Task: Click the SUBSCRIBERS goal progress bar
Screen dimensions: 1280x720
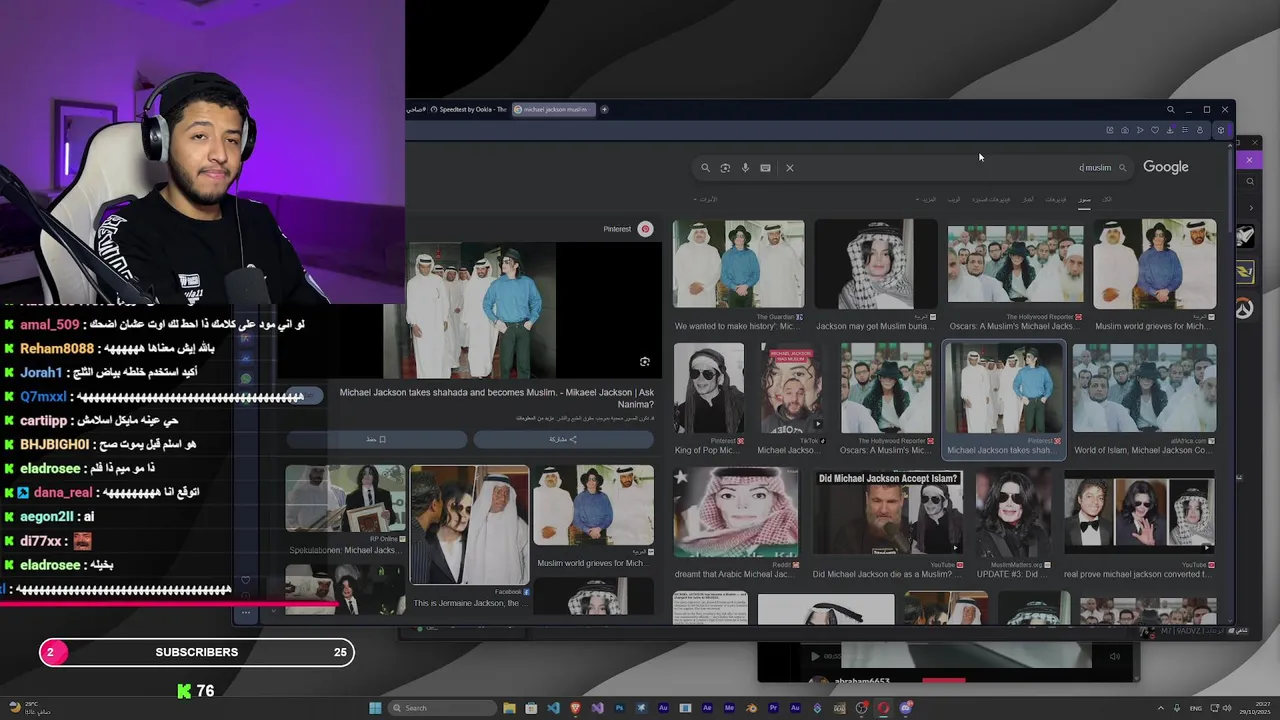Action: tap(197, 652)
